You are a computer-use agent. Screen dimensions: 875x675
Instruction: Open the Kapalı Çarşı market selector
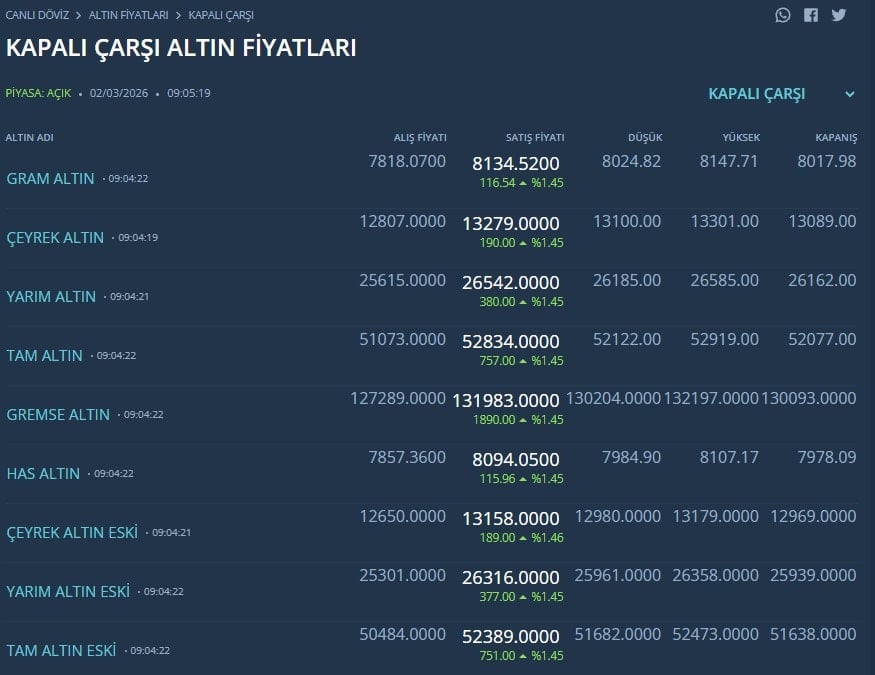[x=757, y=94]
